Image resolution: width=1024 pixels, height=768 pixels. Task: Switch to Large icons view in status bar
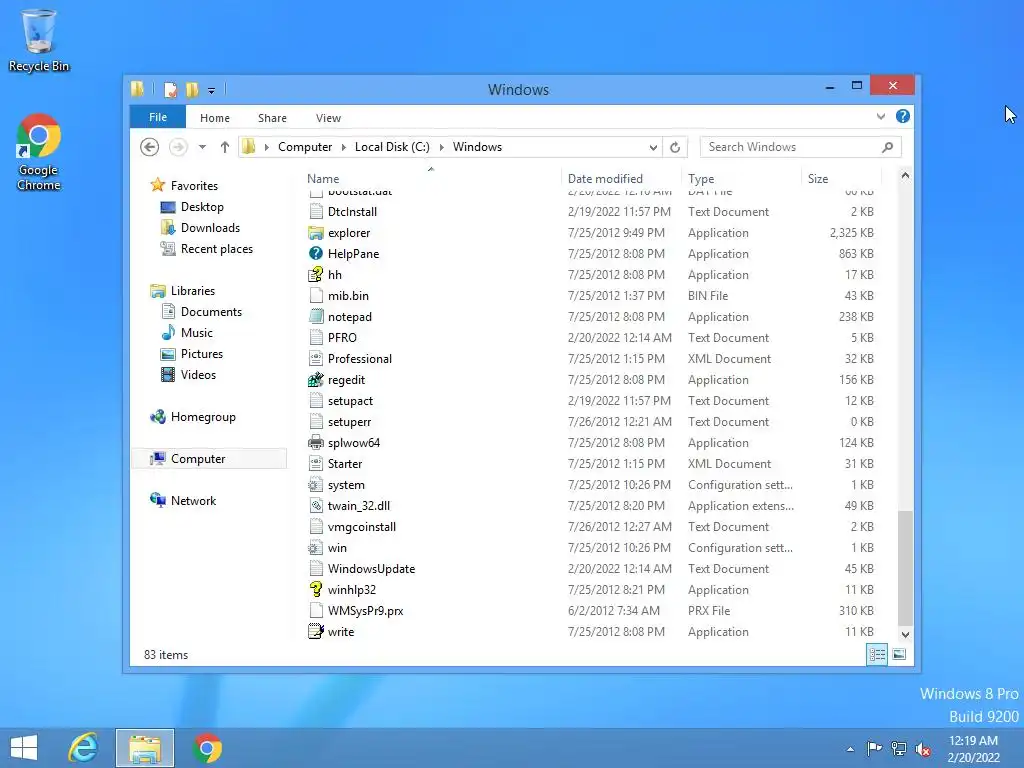[x=899, y=654]
